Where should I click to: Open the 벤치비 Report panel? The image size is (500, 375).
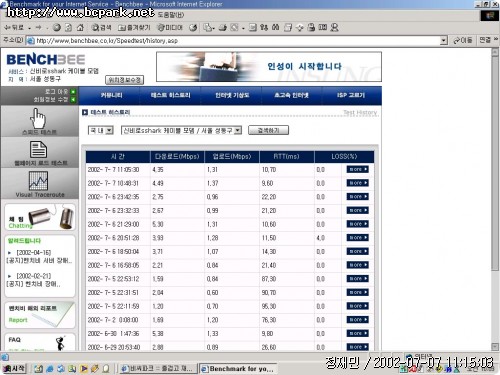(x=40, y=315)
